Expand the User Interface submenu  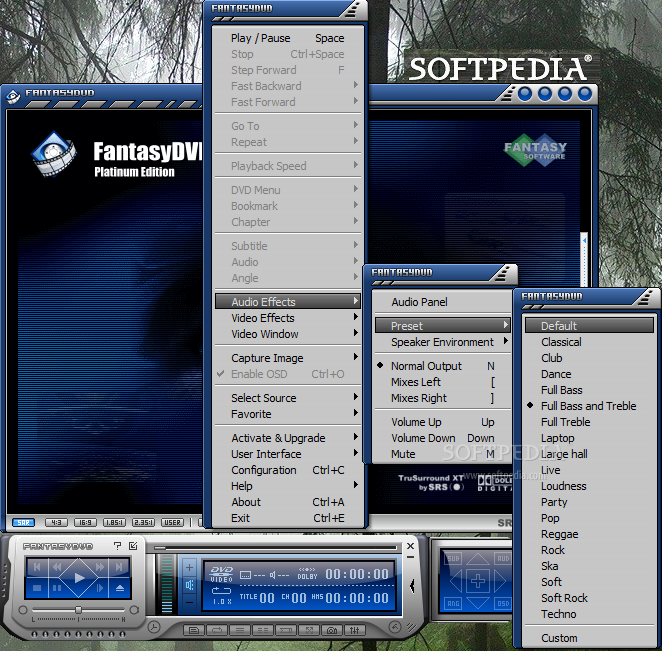click(288, 454)
